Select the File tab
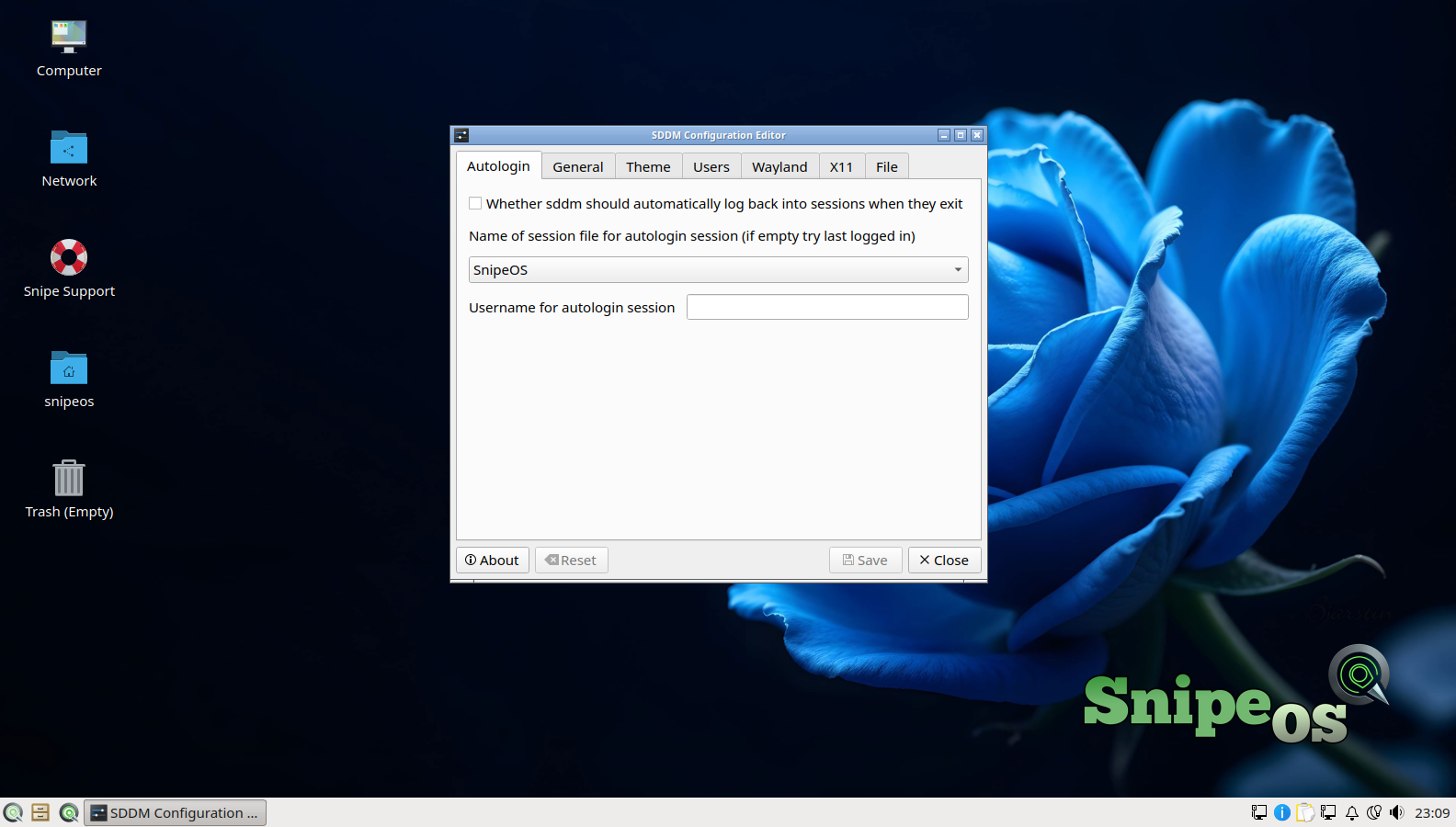 (x=887, y=166)
